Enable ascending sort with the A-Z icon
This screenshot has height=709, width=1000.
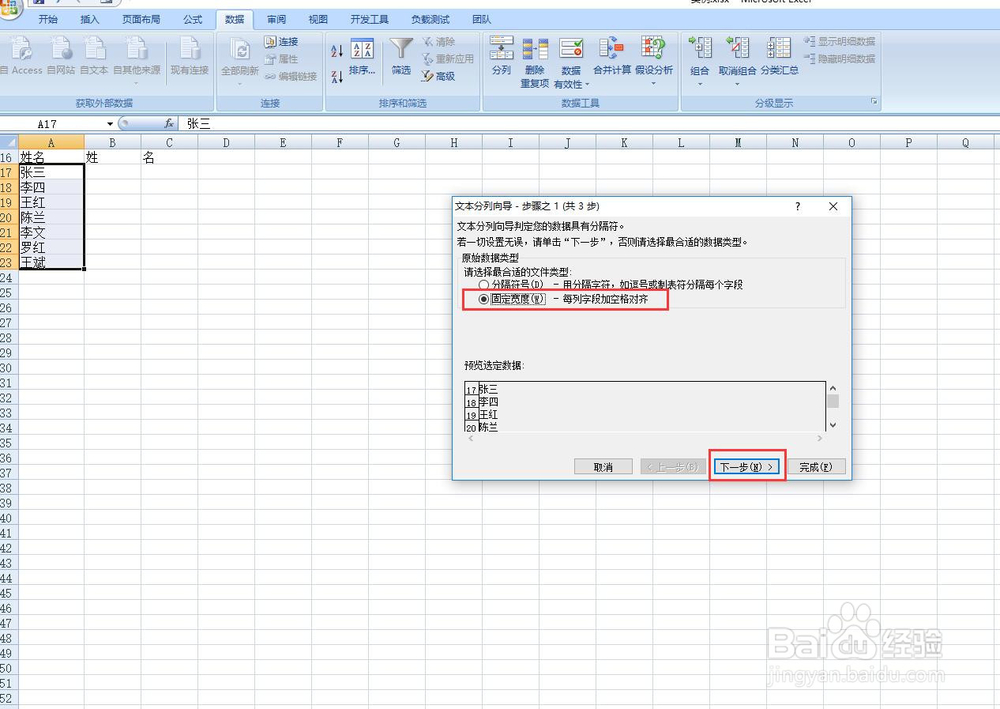[337, 50]
